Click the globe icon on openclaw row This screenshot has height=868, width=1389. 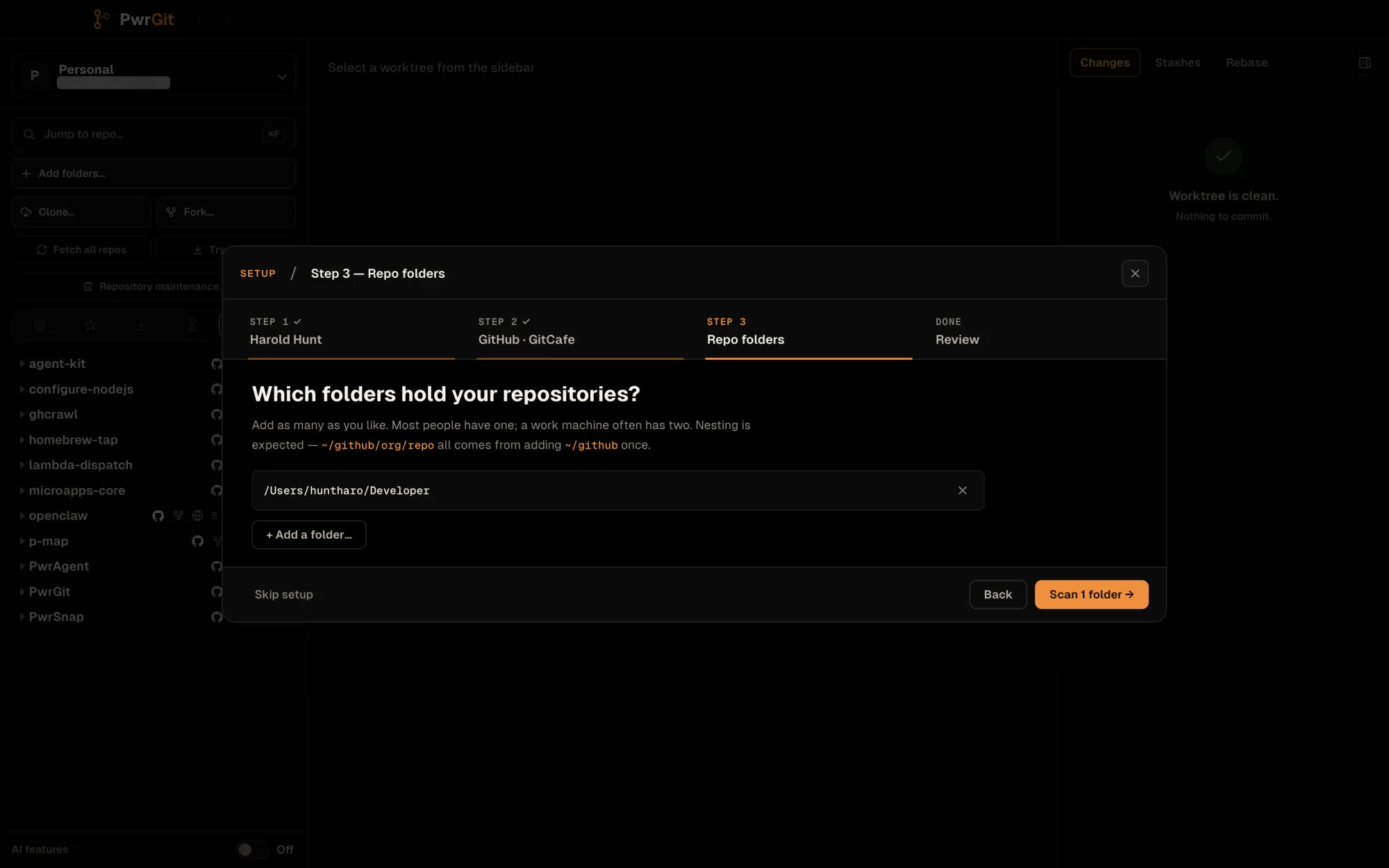(197, 516)
